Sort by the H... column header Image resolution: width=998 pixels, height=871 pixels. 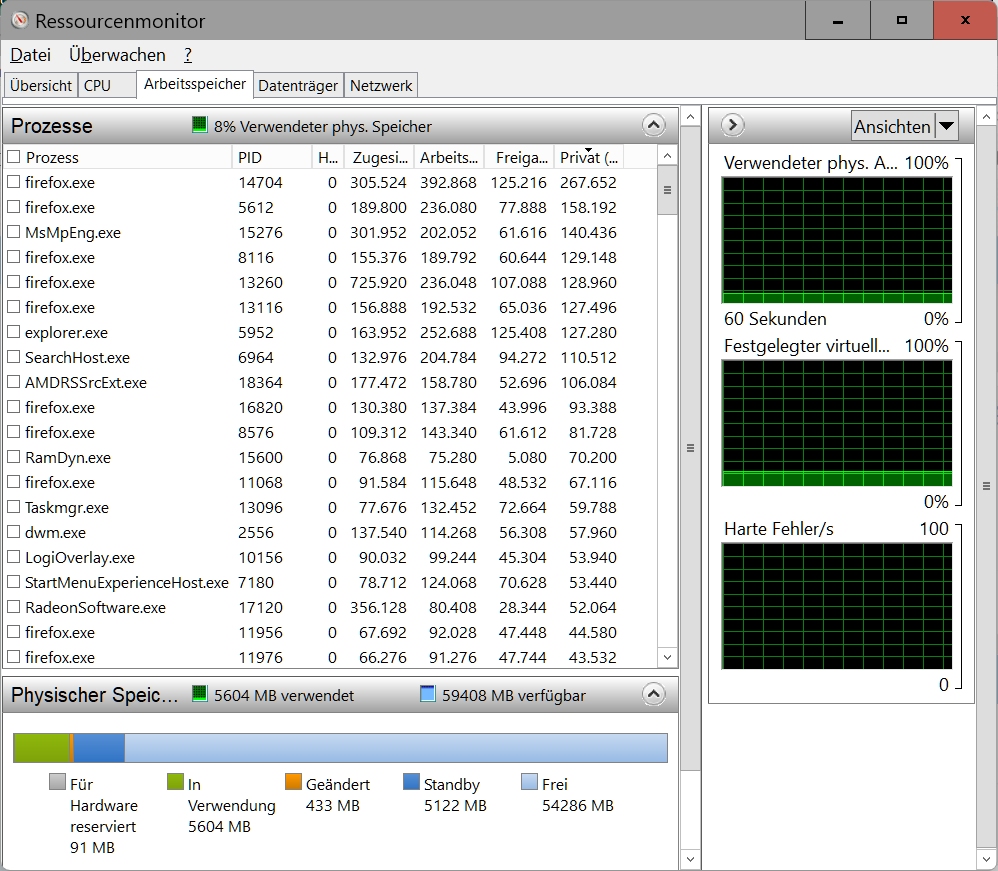[x=328, y=157]
